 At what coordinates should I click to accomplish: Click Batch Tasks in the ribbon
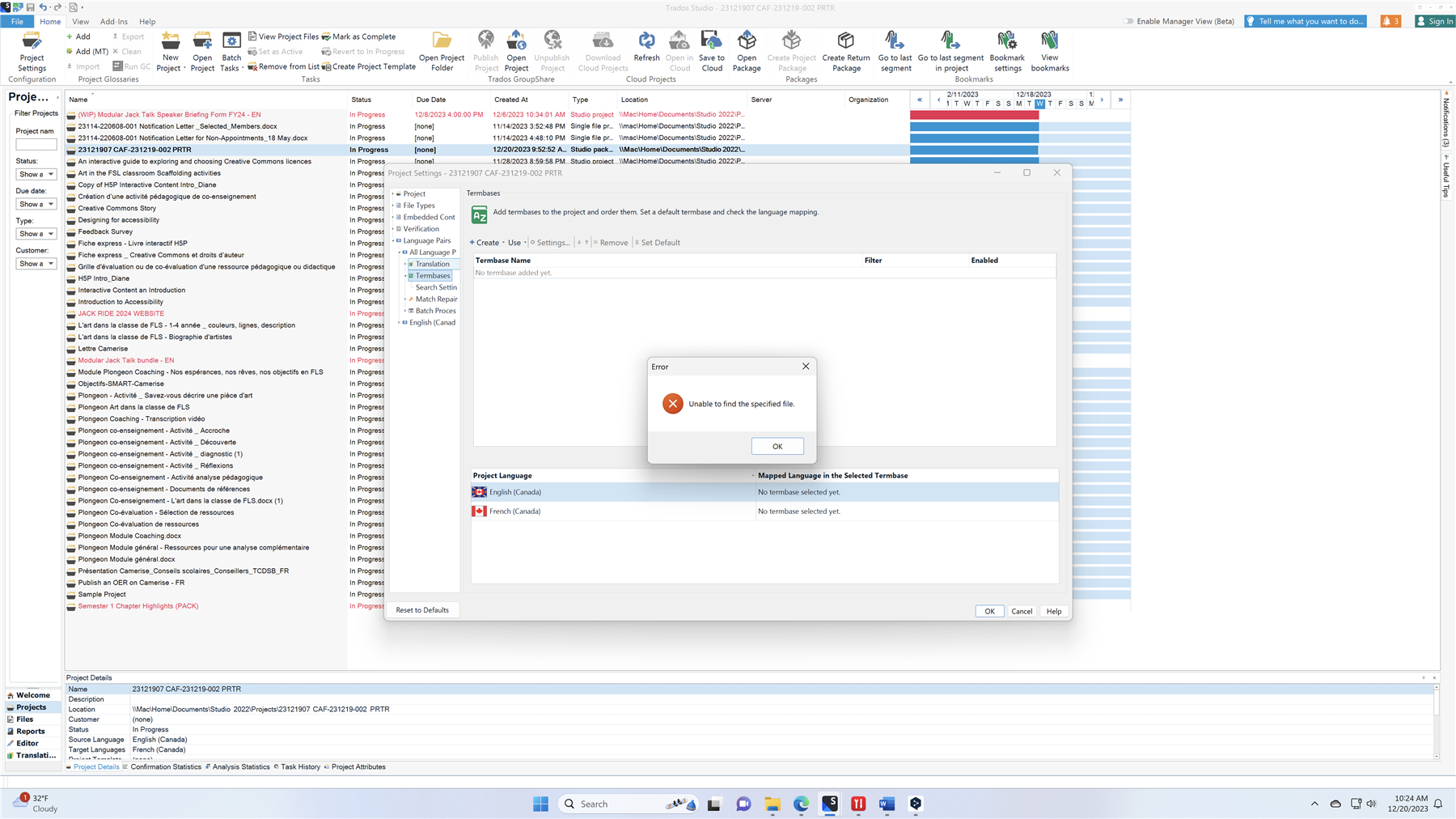231,52
